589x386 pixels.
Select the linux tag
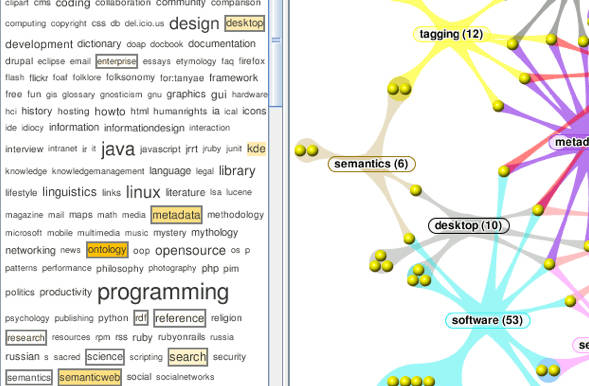(x=143, y=193)
